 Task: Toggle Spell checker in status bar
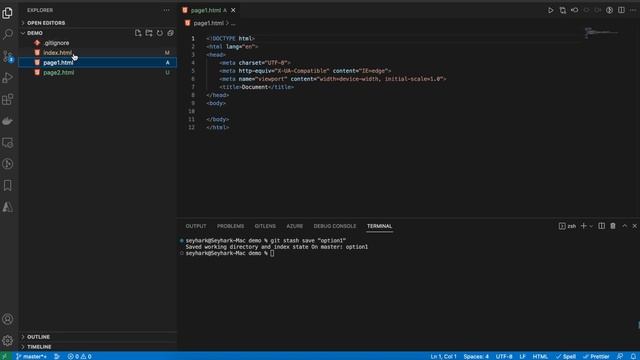coord(566,356)
